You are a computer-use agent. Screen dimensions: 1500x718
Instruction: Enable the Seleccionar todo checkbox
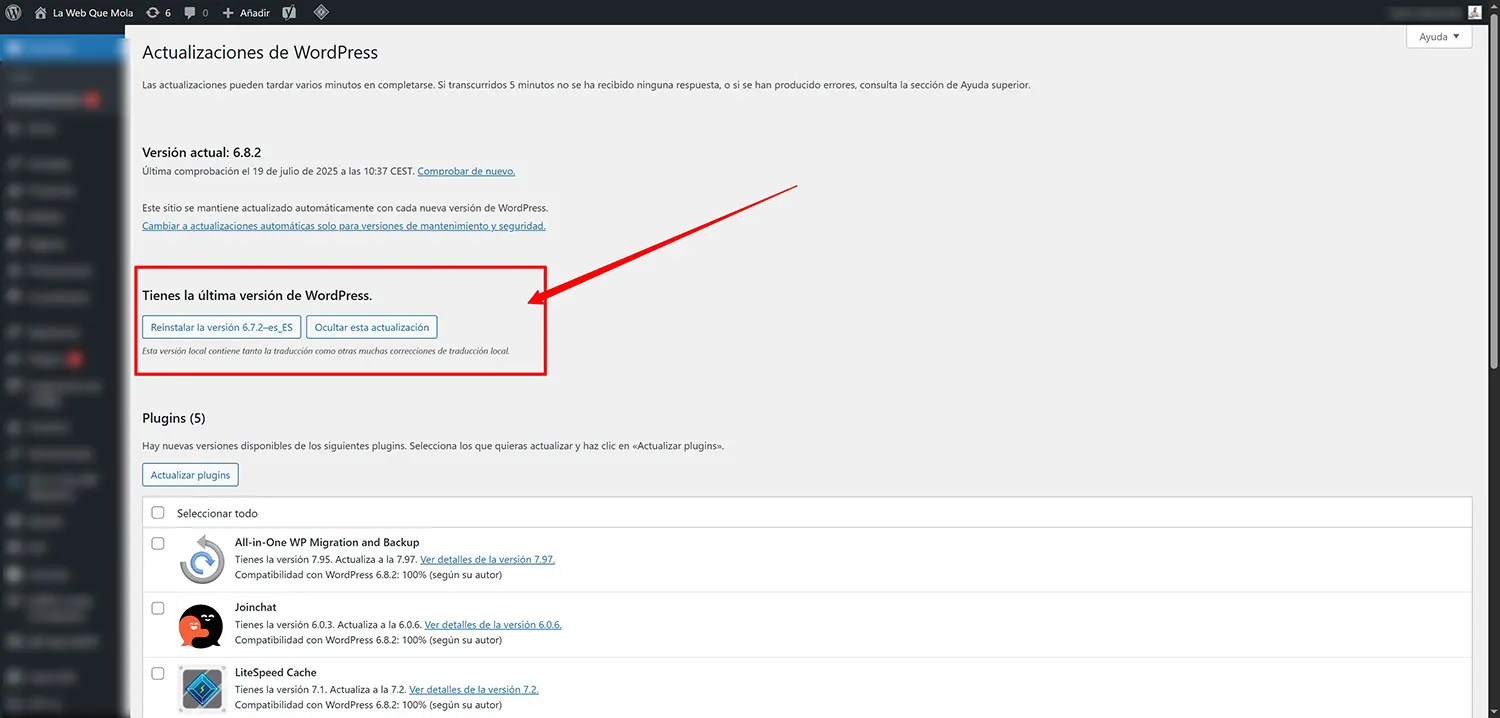157,512
